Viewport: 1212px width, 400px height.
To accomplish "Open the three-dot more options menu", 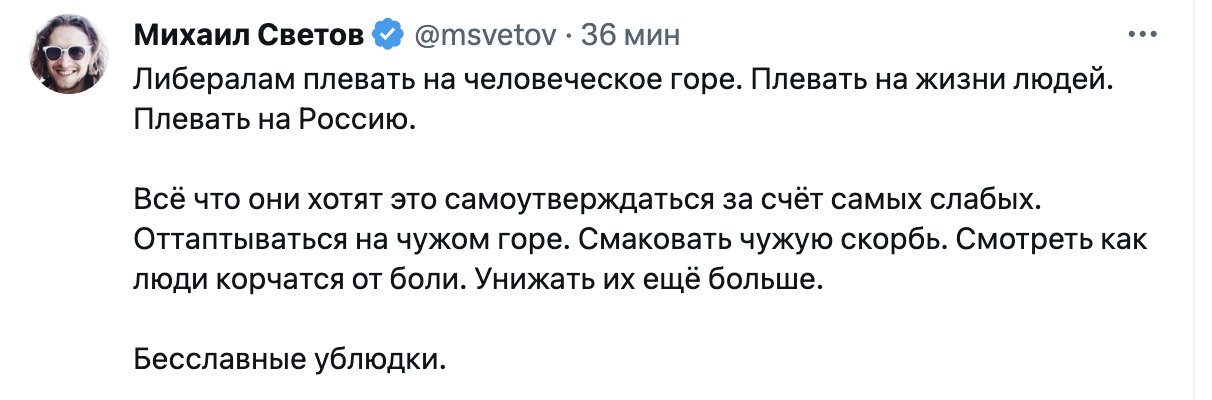I will tap(1141, 34).
